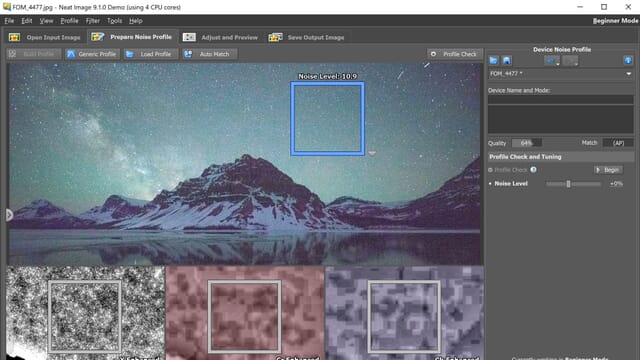The width and height of the screenshot is (640, 360).
Task: Open the greyed-out profile tool dropdown
Action: click(x=570, y=61)
